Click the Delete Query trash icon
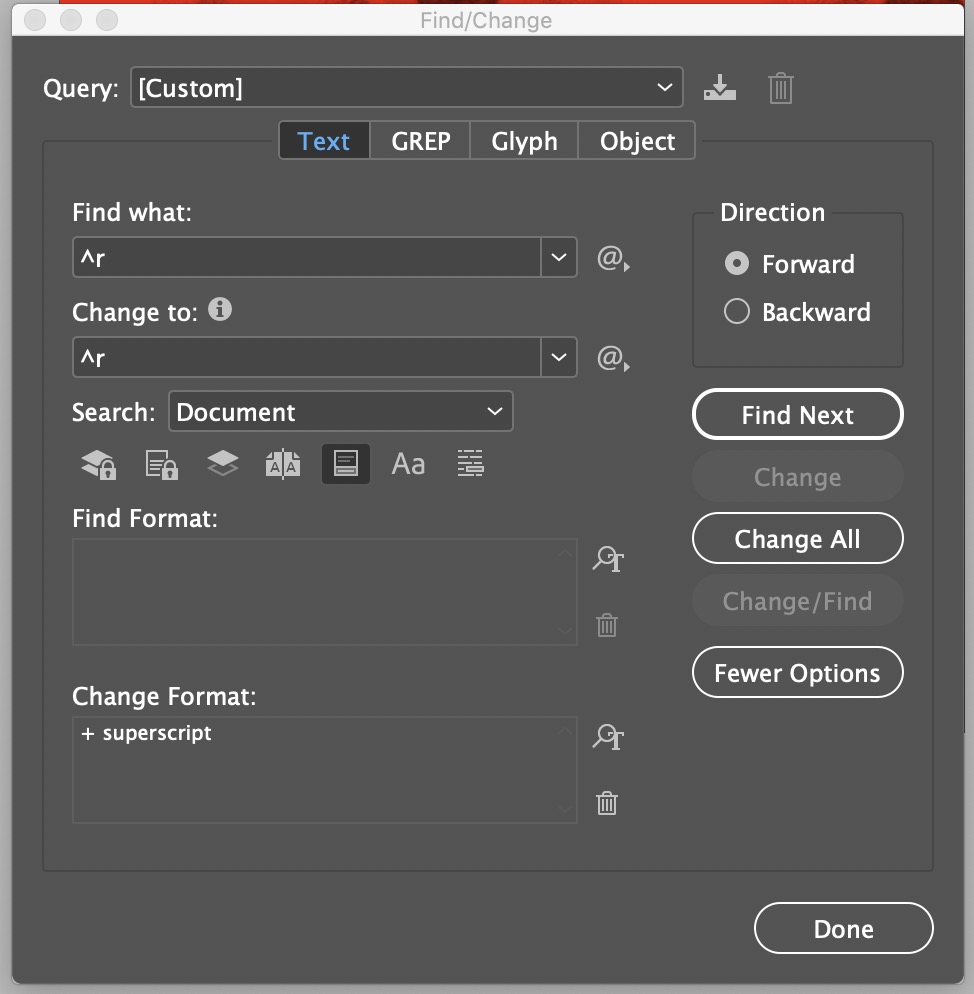 (x=781, y=88)
